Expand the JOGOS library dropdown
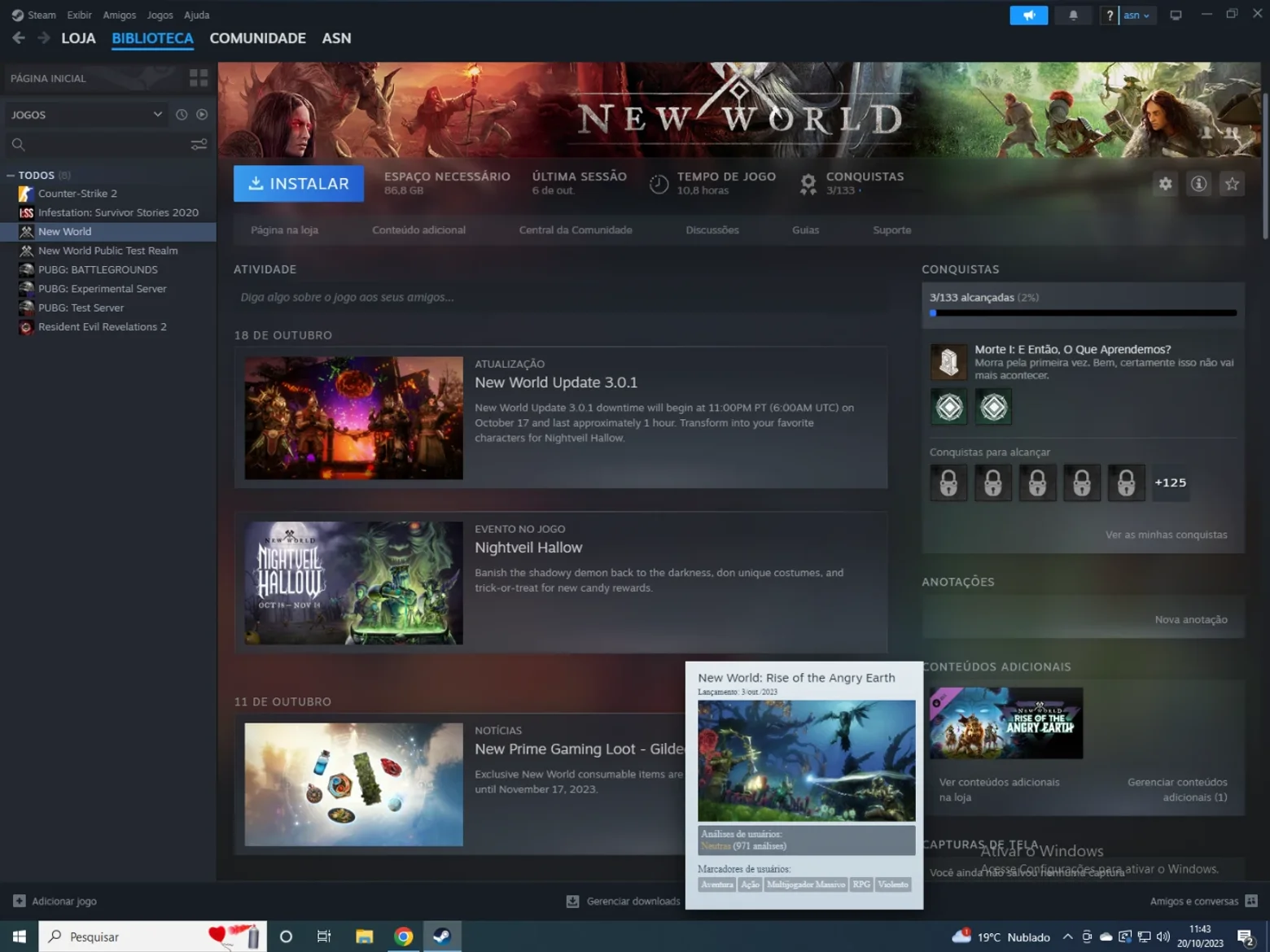Viewport: 1270px width, 952px height. 158,115
